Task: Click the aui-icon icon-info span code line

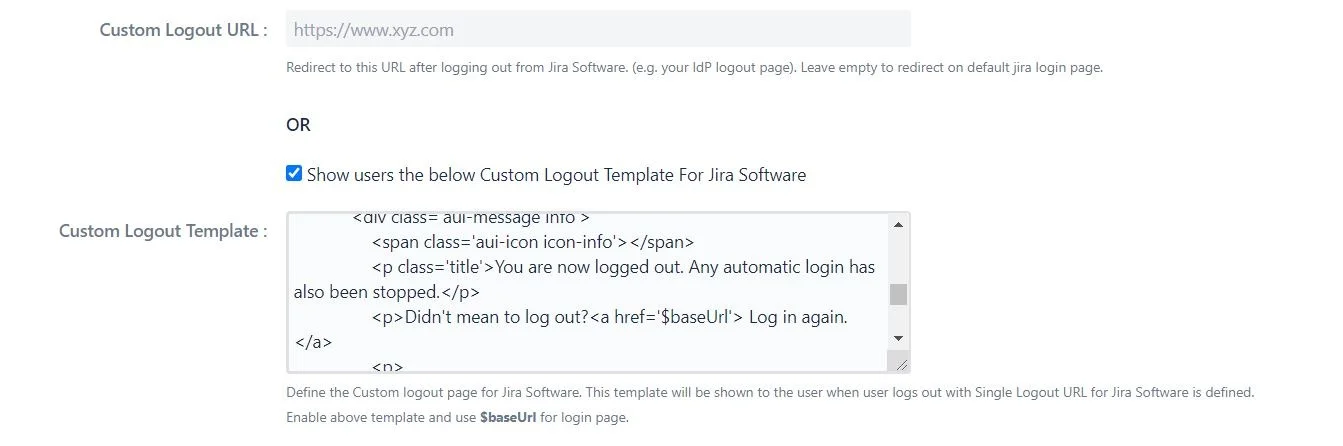Action: (532, 241)
